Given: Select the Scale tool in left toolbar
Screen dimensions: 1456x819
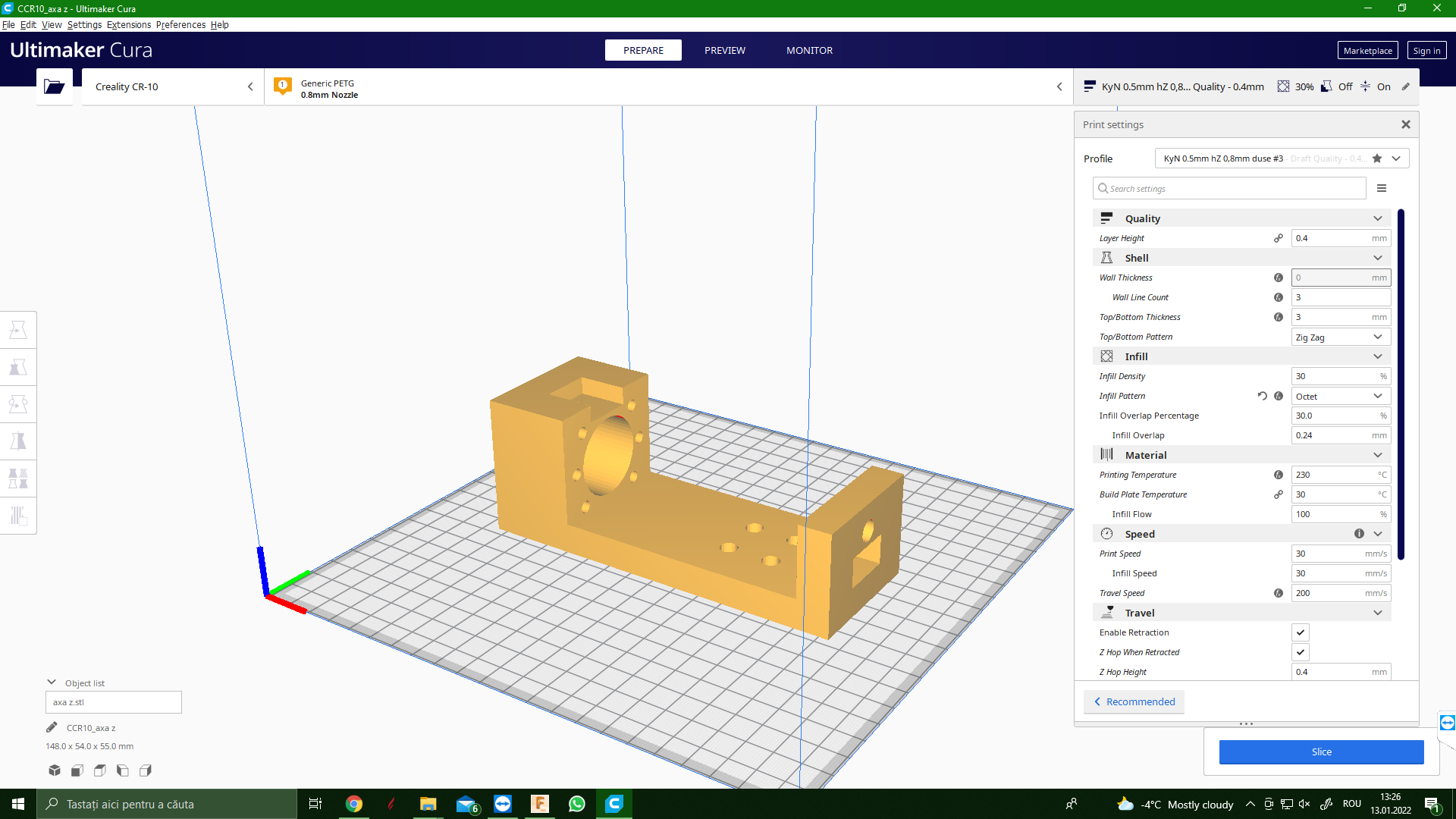Looking at the screenshot, I should pyautogui.click(x=18, y=367).
